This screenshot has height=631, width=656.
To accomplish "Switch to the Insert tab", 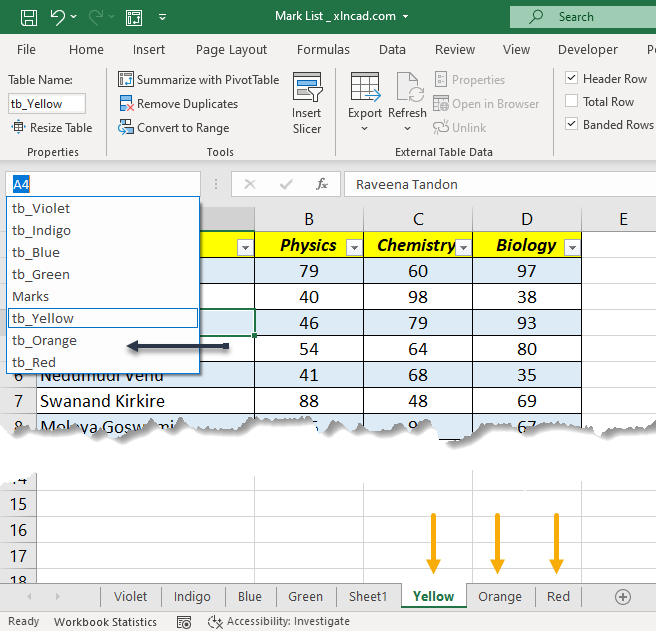I will [x=149, y=49].
